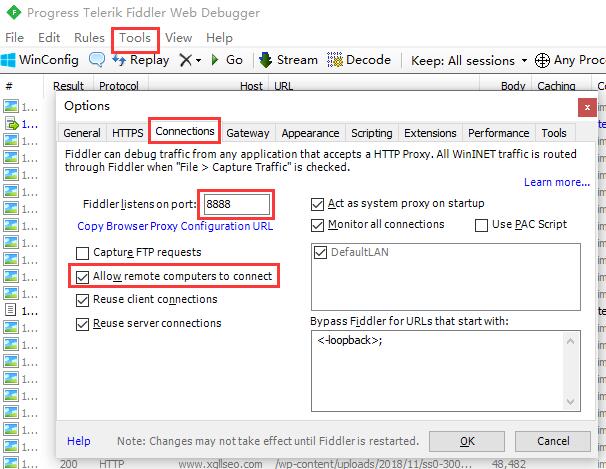Open the Keep: All sessions dropdown
Screen dimensions: 606x469
point(469,60)
